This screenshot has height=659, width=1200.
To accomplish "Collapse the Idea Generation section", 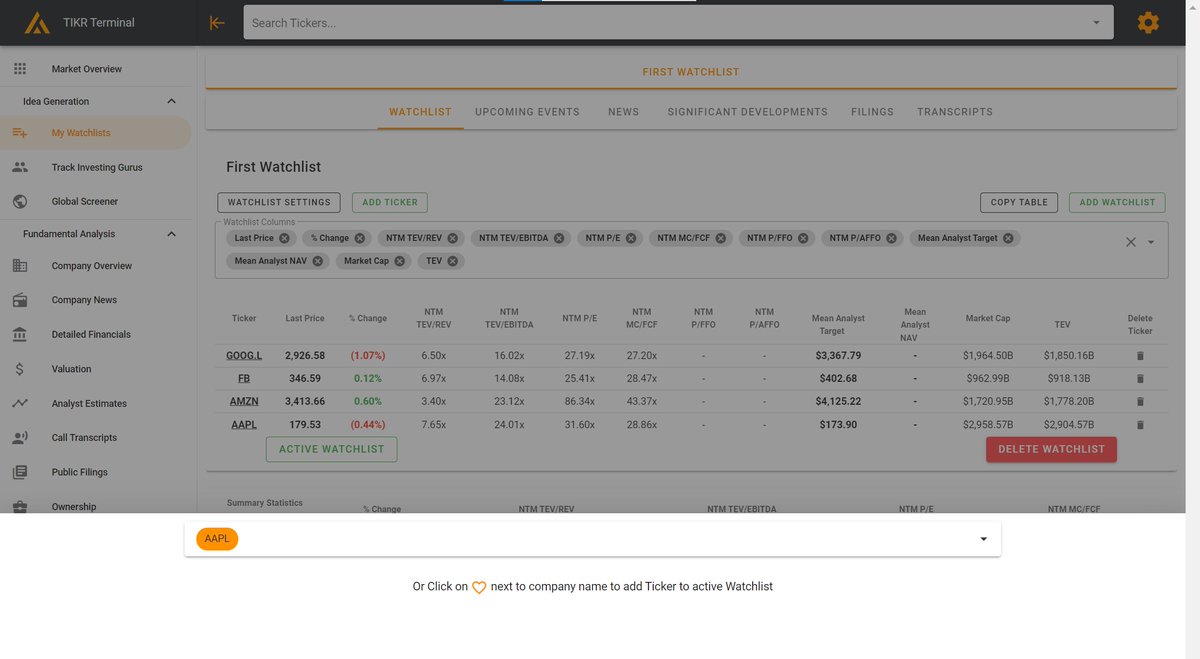I will pos(171,101).
